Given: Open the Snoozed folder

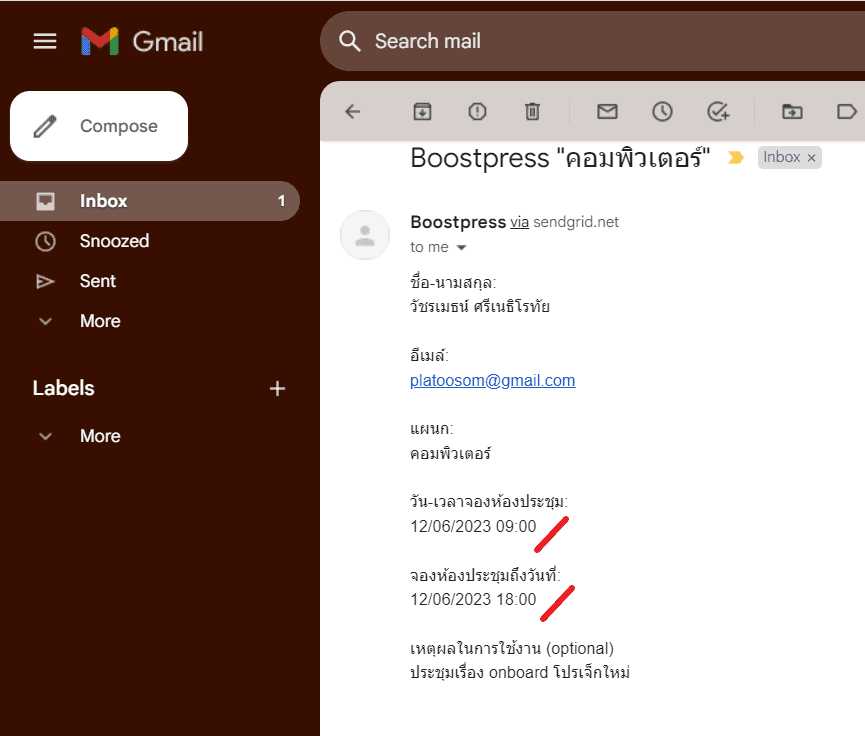Looking at the screenshot, I should [114, 241].
